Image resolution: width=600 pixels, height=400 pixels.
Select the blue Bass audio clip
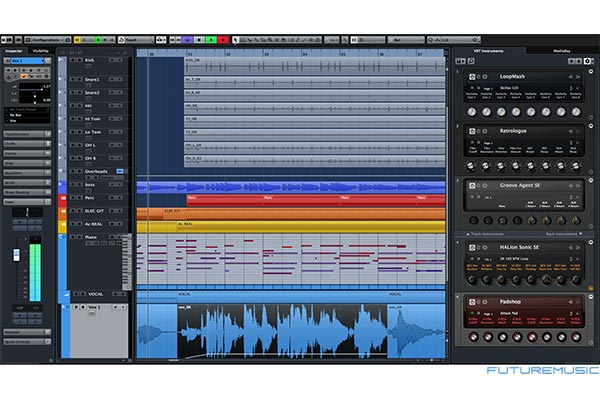tap(291, 187)
